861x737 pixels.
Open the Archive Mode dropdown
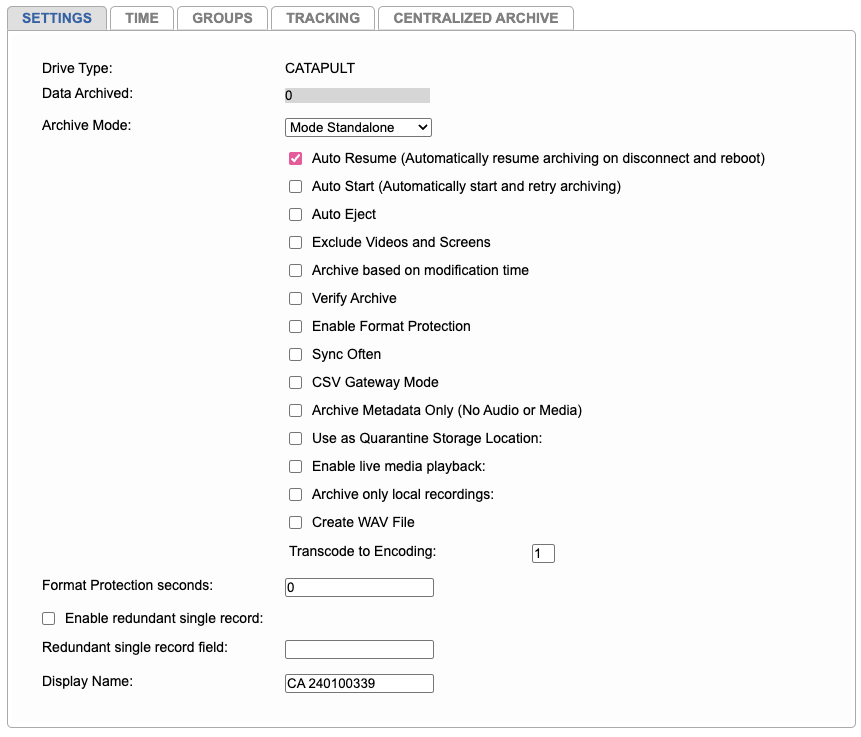pyautogui.click(x=358, y=127)
